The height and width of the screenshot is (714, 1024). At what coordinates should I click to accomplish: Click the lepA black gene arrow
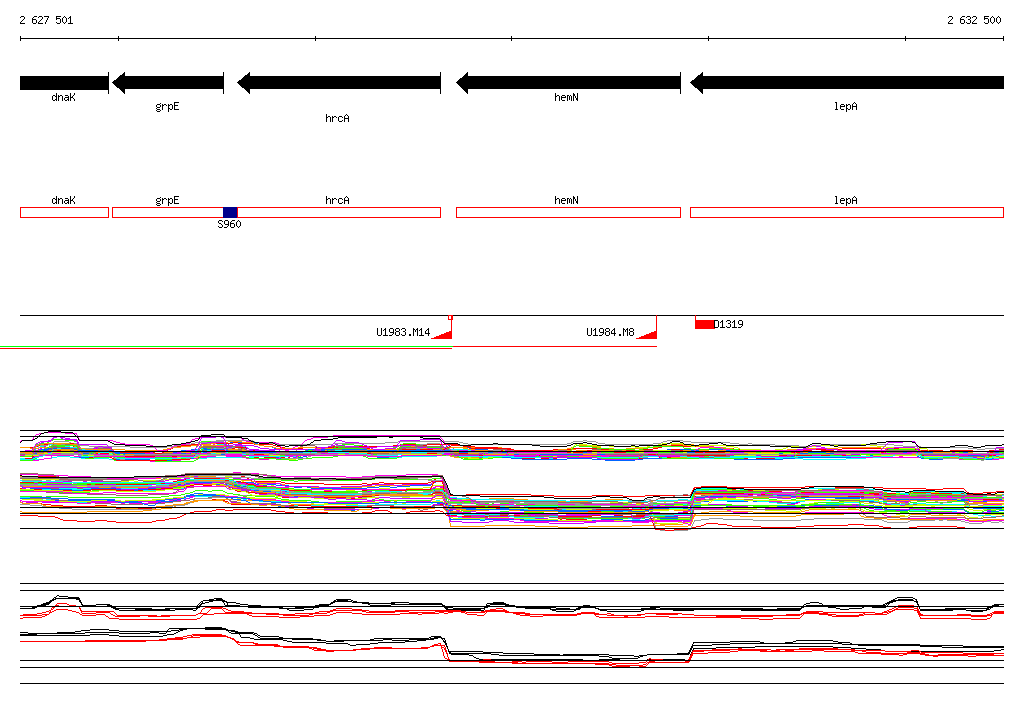click(847, 83)
